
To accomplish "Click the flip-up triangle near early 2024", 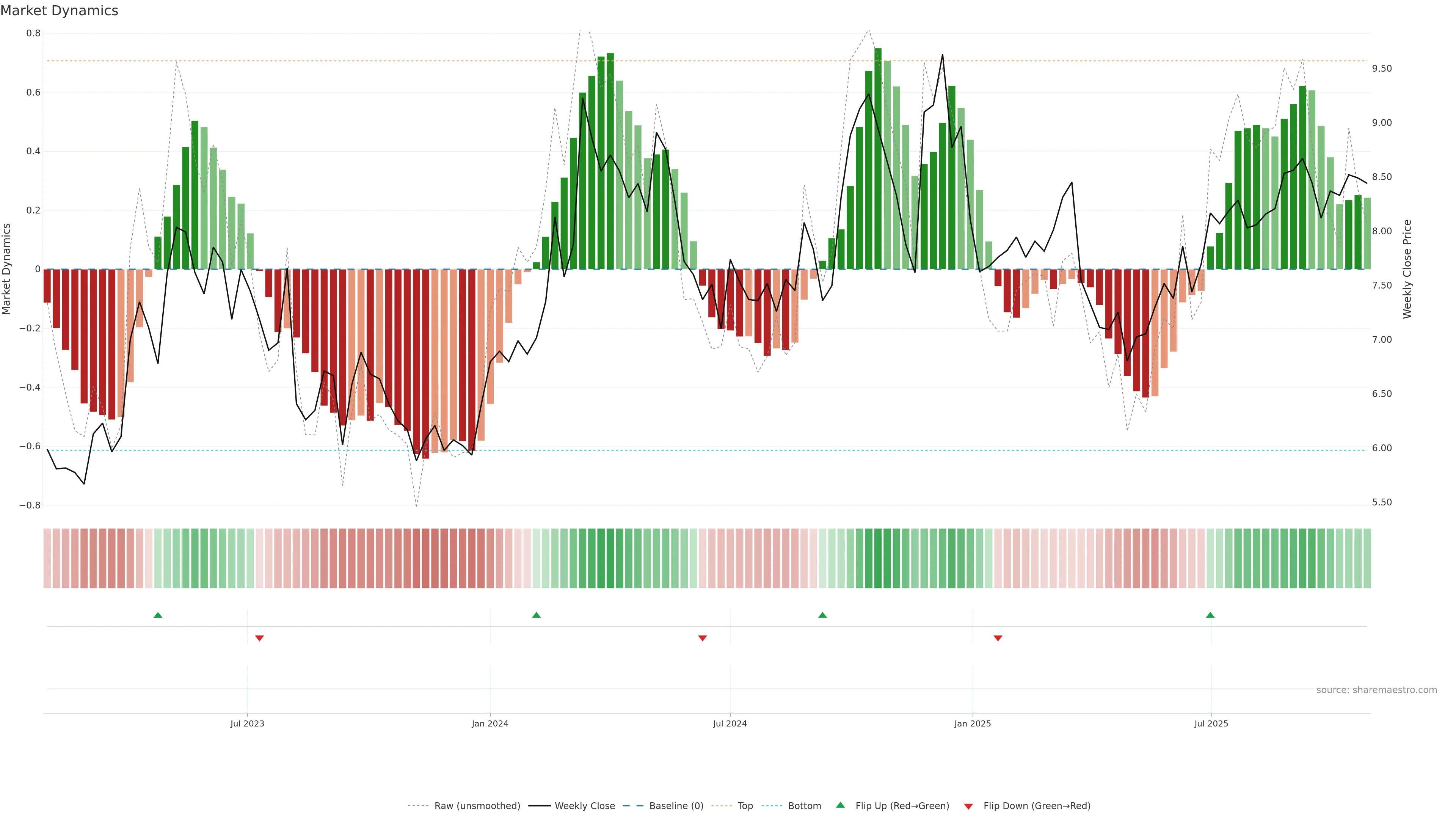I will 537,615.
